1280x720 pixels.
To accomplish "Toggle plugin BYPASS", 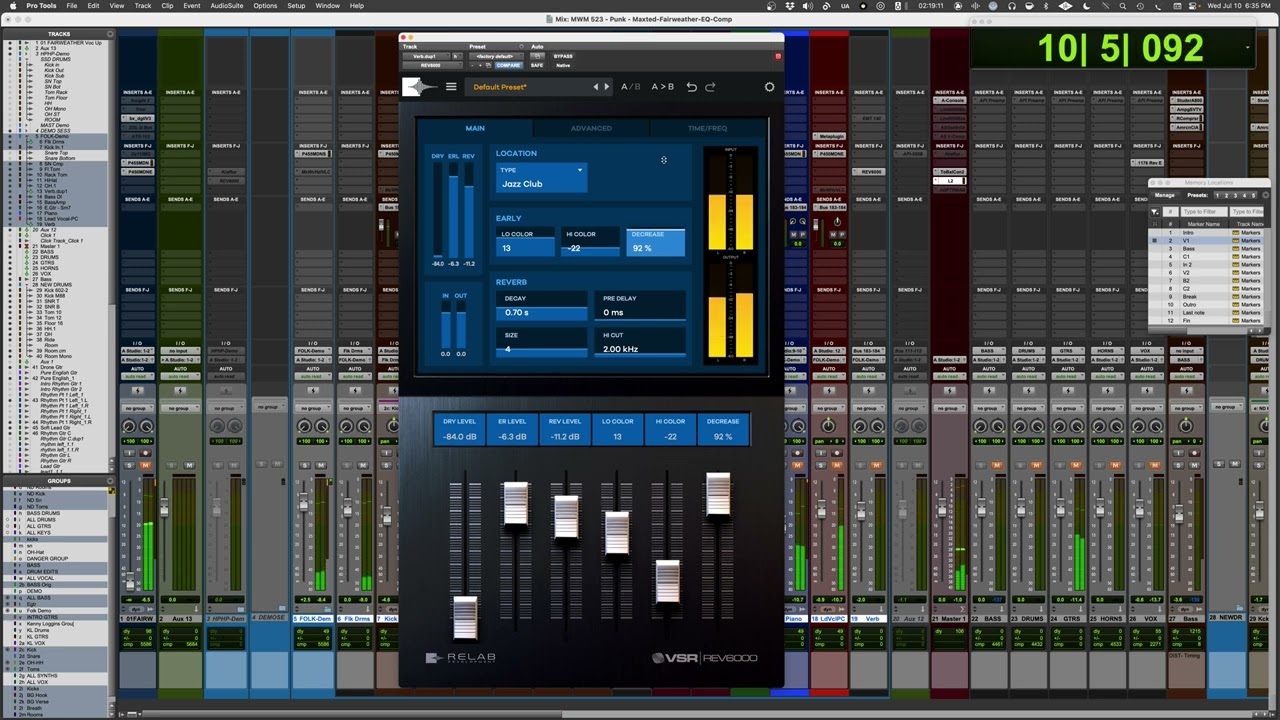I will 563,56.
